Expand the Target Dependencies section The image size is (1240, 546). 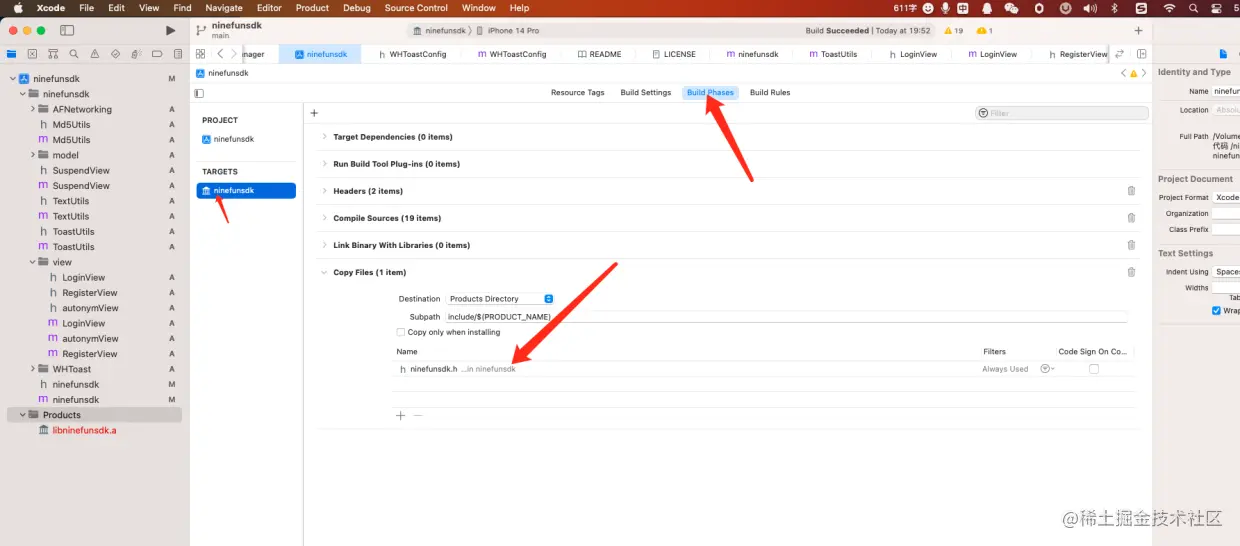point(324,137)
